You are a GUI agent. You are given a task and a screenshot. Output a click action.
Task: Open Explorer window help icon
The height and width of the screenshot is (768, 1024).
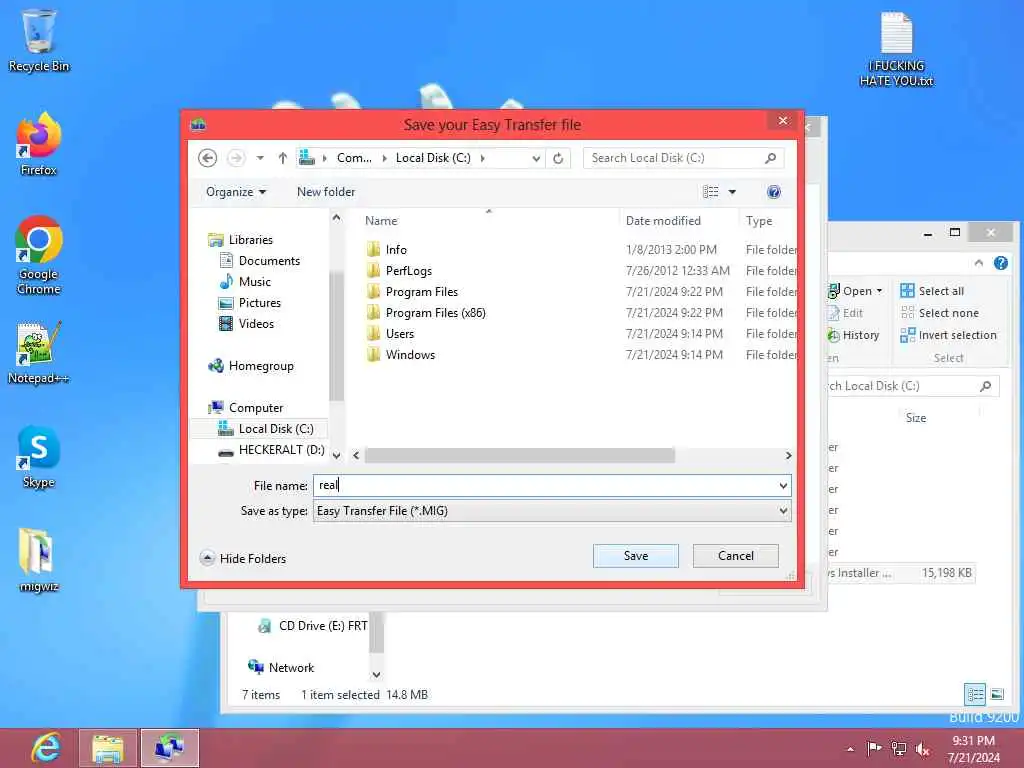point(1000,263)
